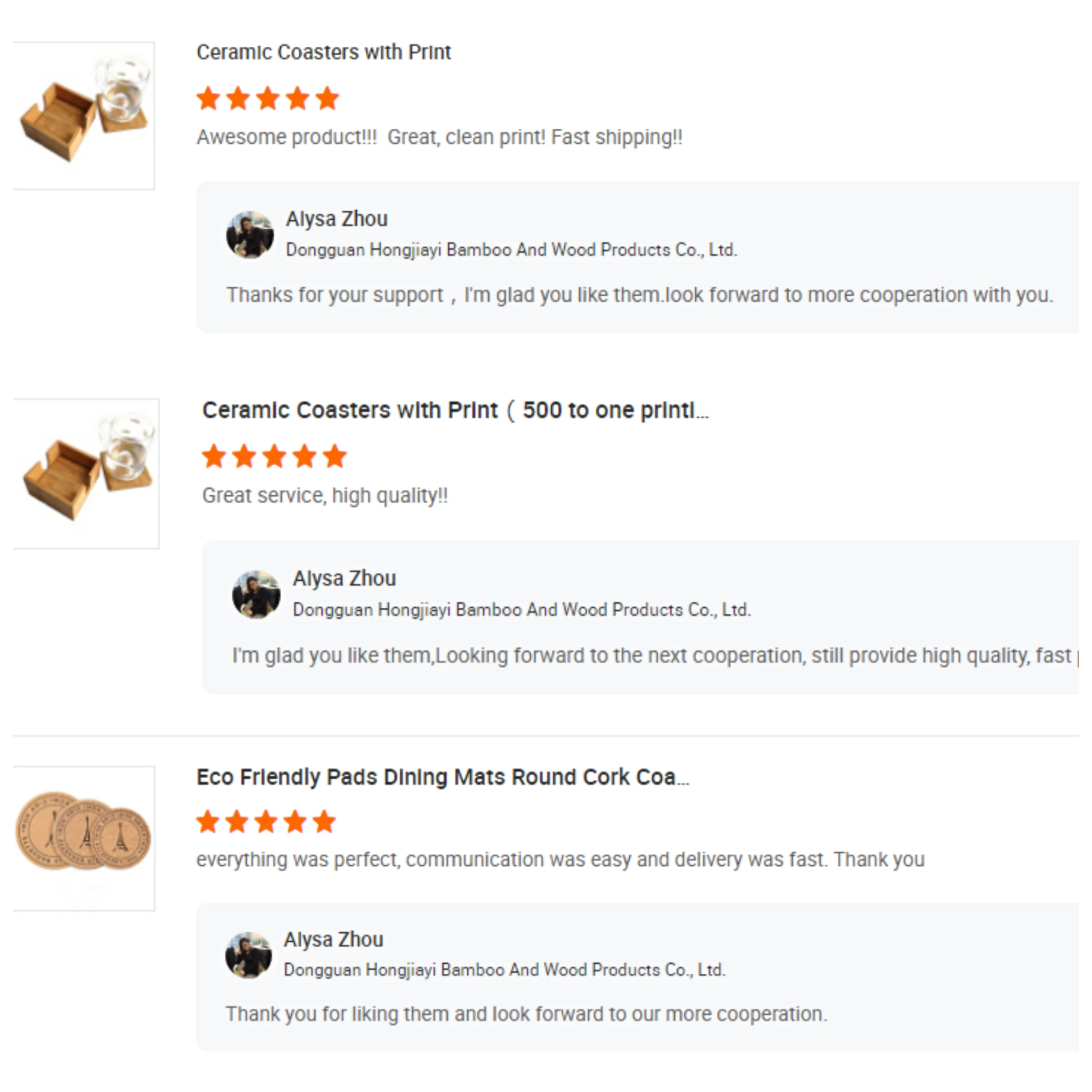
Task: Open Dongguan Hongjiayi company link in first reply
Action: [x=511, y=250]
